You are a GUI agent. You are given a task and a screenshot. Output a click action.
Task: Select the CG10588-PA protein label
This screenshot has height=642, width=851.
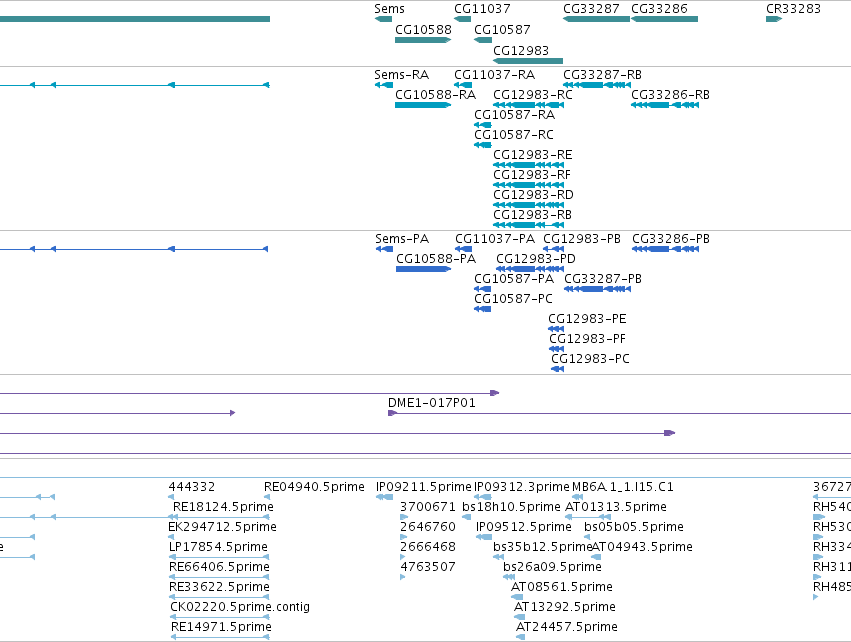(x=436, y=259)
